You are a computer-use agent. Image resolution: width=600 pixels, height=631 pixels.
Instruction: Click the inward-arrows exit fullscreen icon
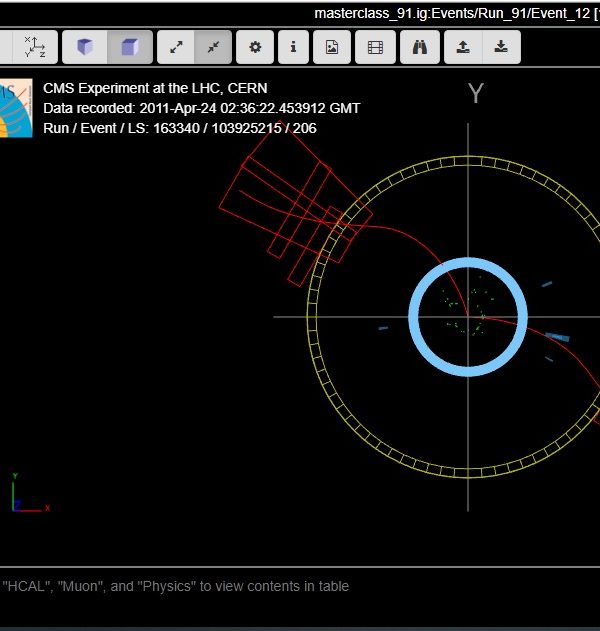coord(213,47)
